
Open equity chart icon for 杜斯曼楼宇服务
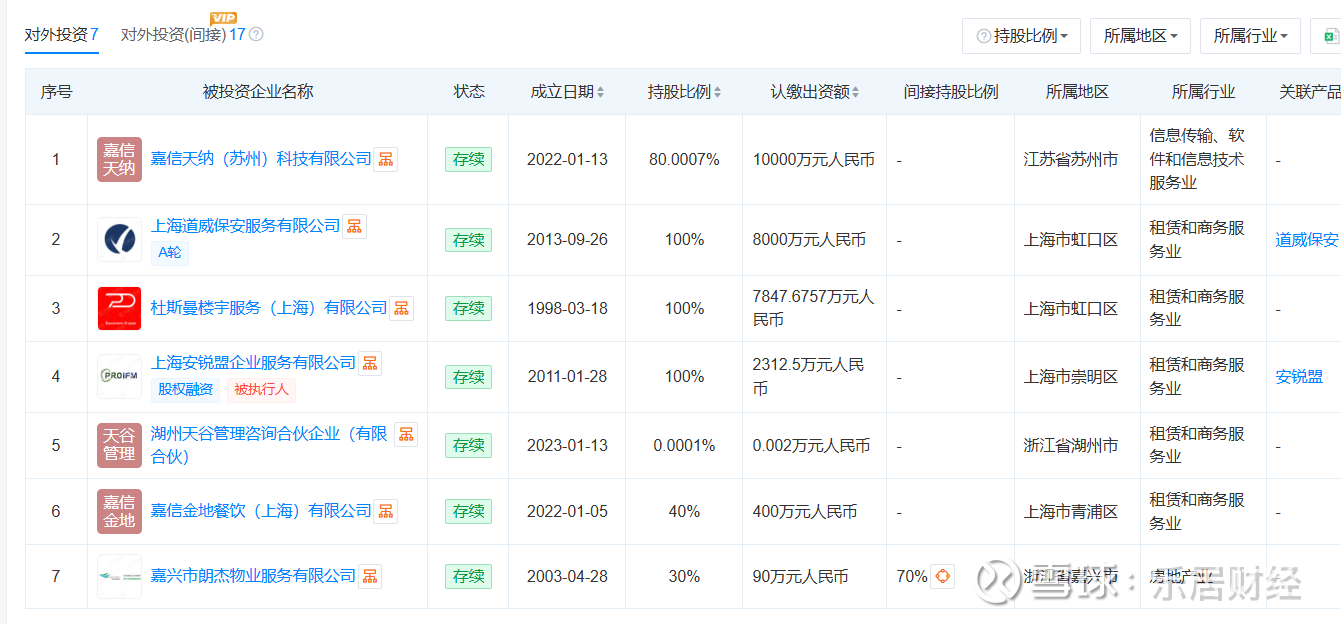(401, 308)
